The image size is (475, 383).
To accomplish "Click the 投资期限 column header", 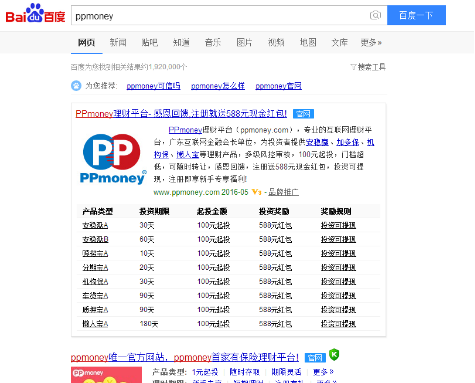I will 154,211.
